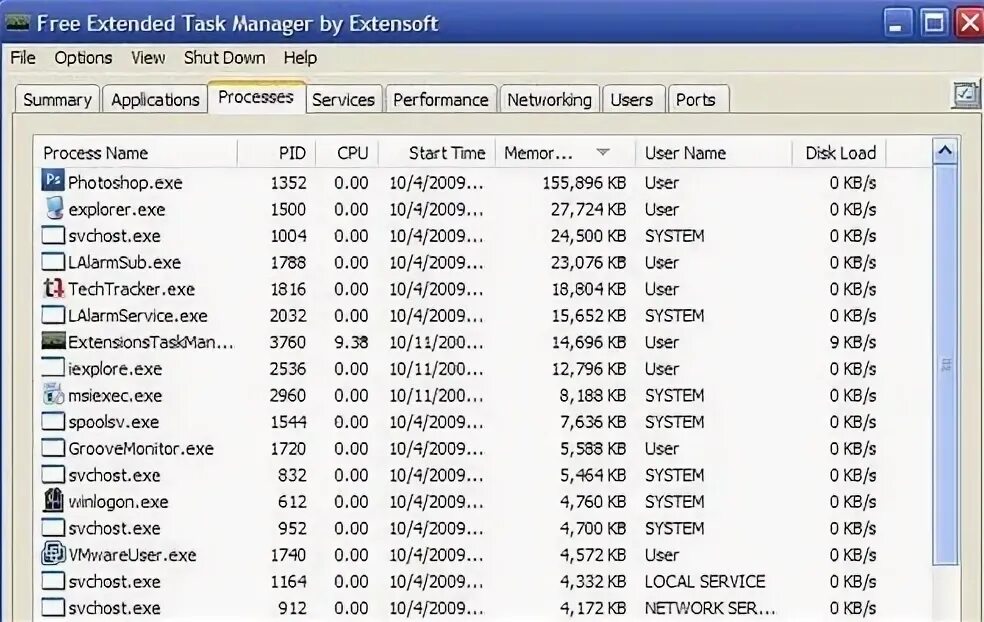
Task: Open the Shut Down menu
Action: pyautogui.click(x=224, y=58)
